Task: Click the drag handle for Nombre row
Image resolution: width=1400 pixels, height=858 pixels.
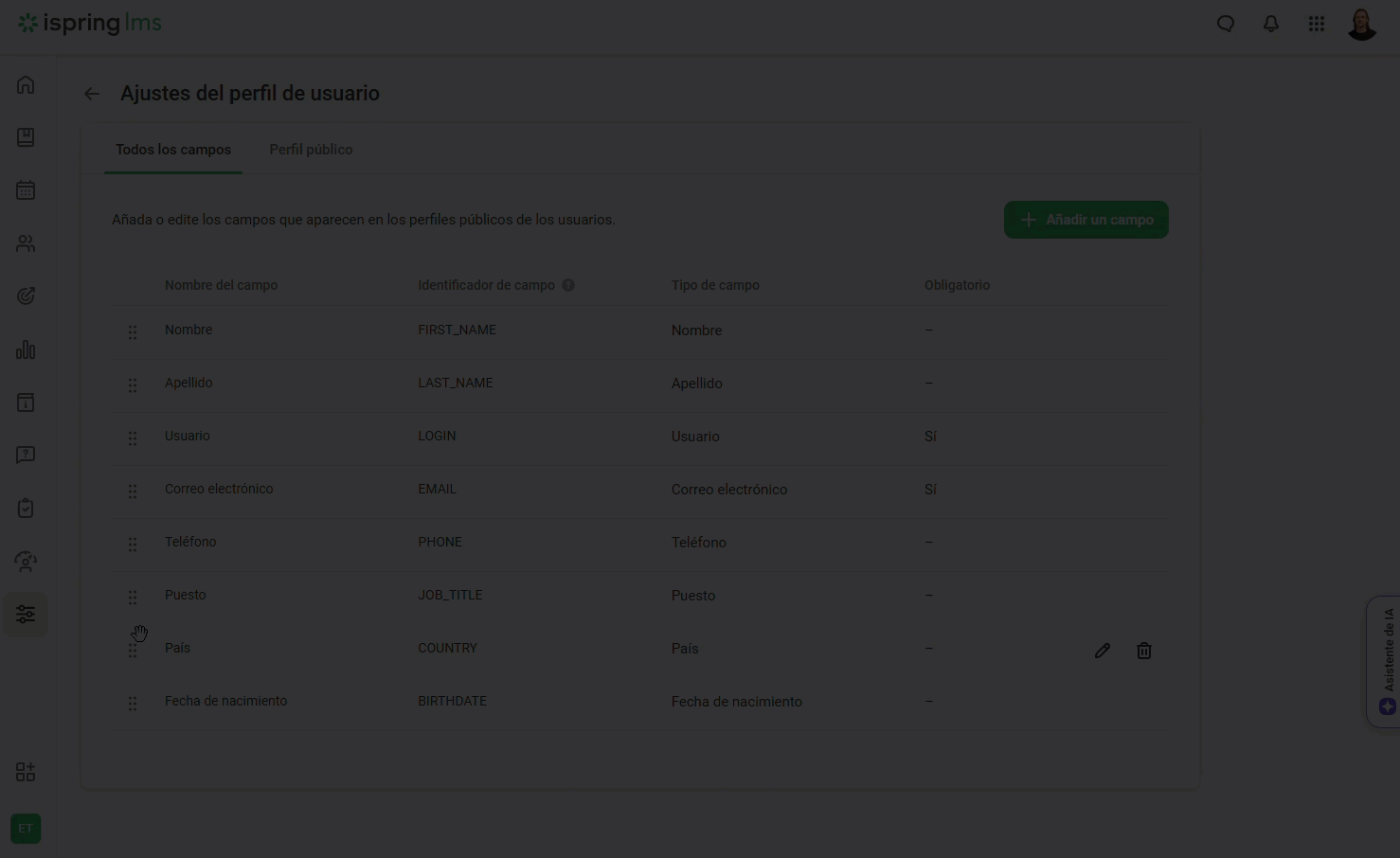Action: click(133, 331)
